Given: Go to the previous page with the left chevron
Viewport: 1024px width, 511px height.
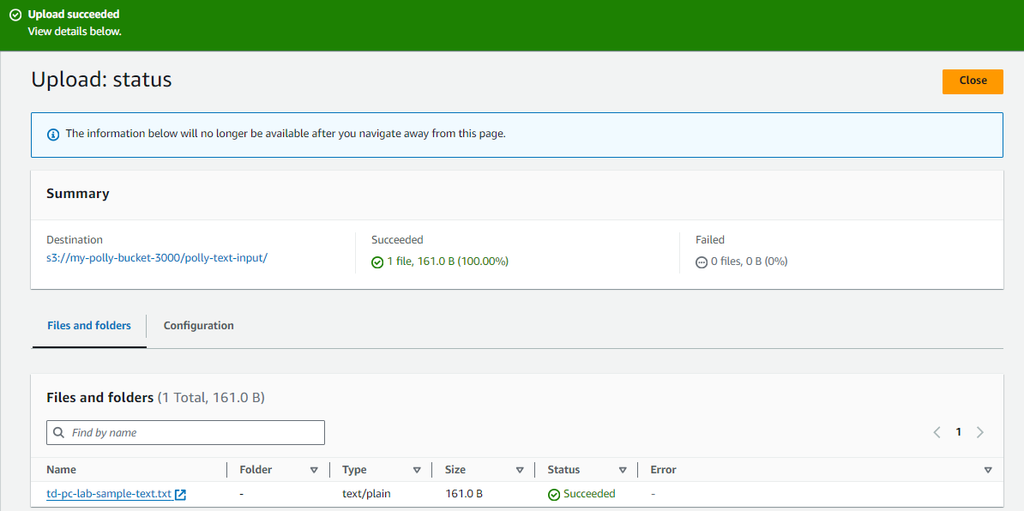Looking at the screenshot, I should click(x=937, y=432).
